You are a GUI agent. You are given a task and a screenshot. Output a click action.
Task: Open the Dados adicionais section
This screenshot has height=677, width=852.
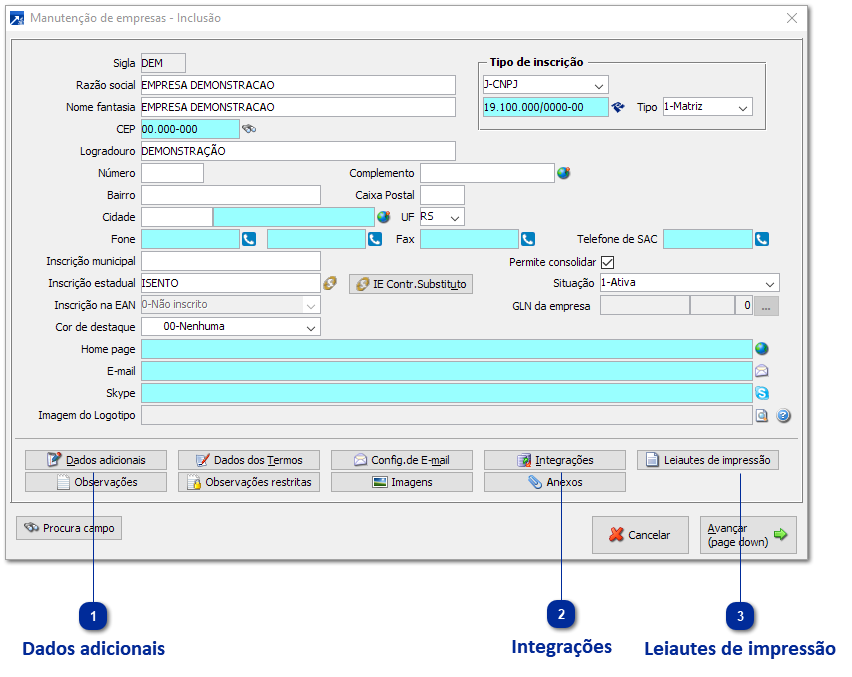pyautogui.click(x=96, y=460)
